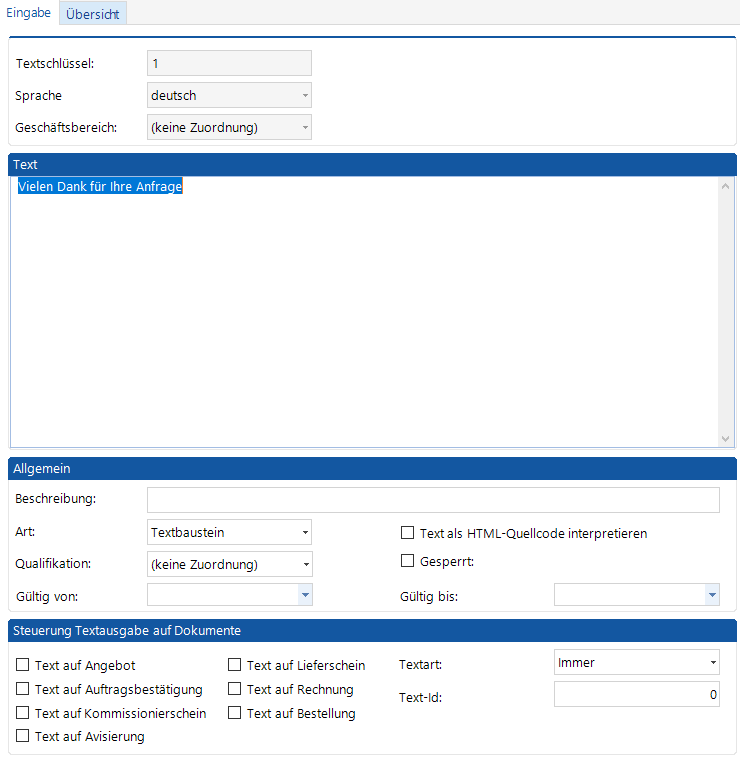Check Text auf Angebot
This screenshot has height=758, width=740.
pyautogui.click(x=23, y=665)
